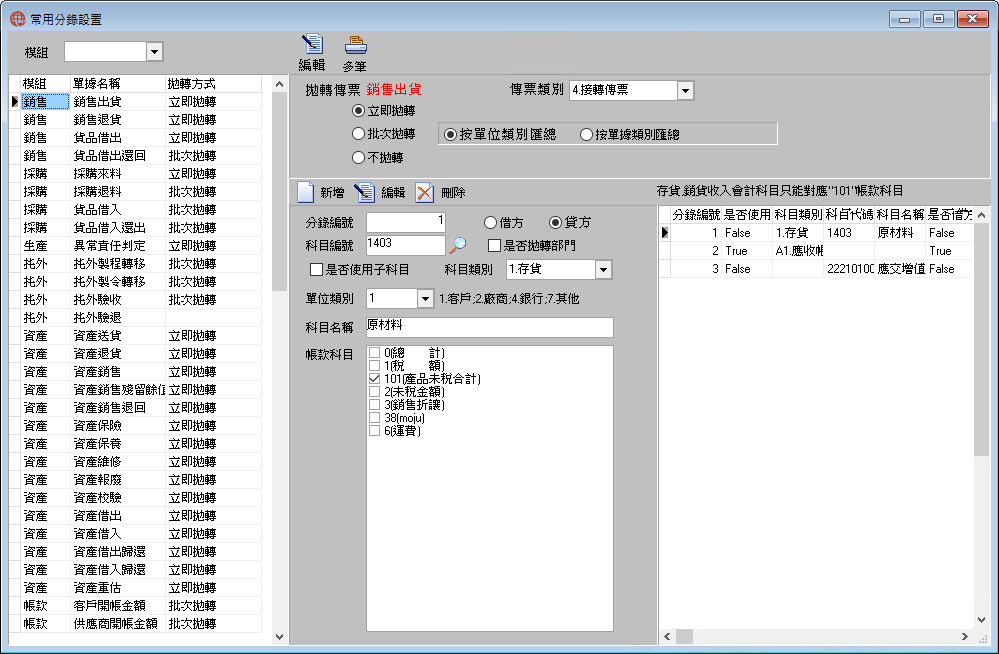Click the 新增 new entry icon
The image size is (999, 654).
[x=306, y=192]
